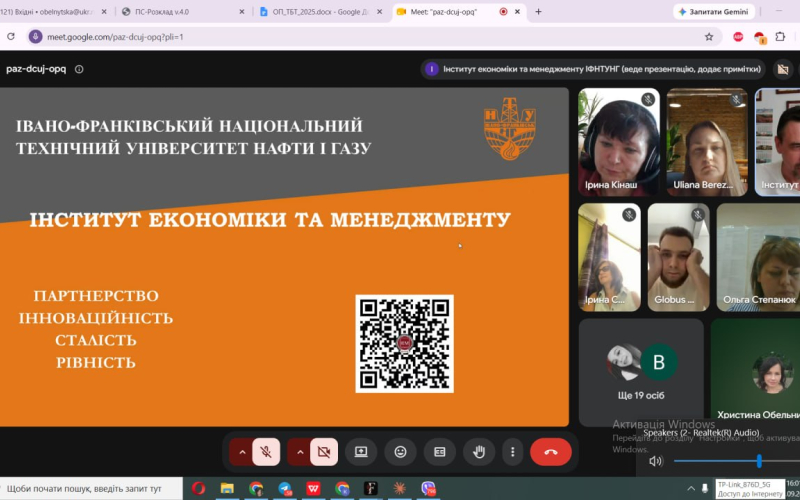Viewport: 800px width, 500px height.
Task: Mute speakers via the volume icon
Action: click(655, 461)
